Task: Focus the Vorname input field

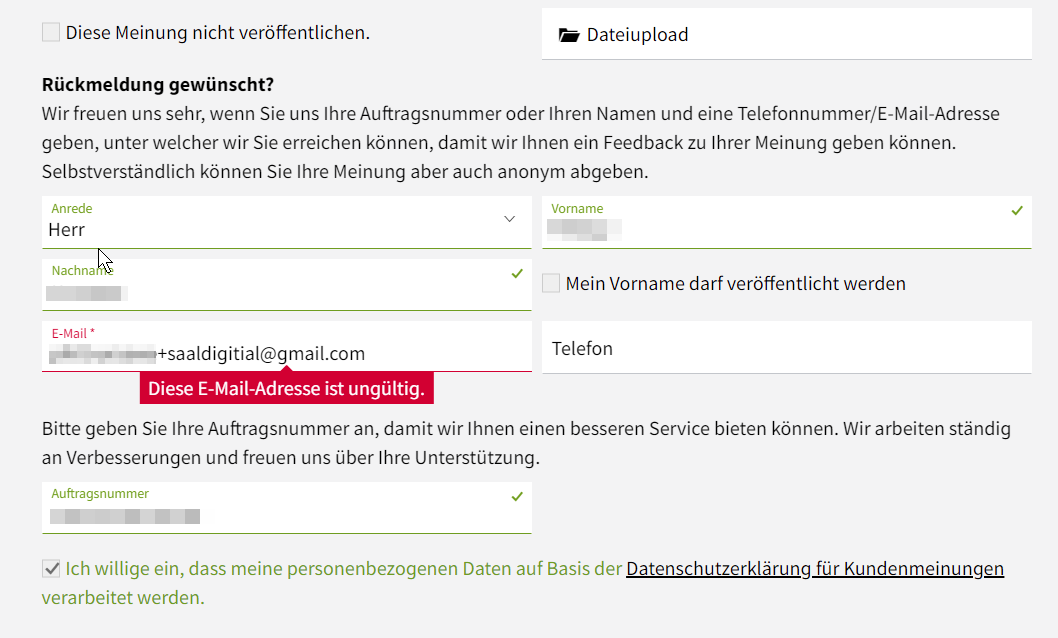Action: (780, 230)
